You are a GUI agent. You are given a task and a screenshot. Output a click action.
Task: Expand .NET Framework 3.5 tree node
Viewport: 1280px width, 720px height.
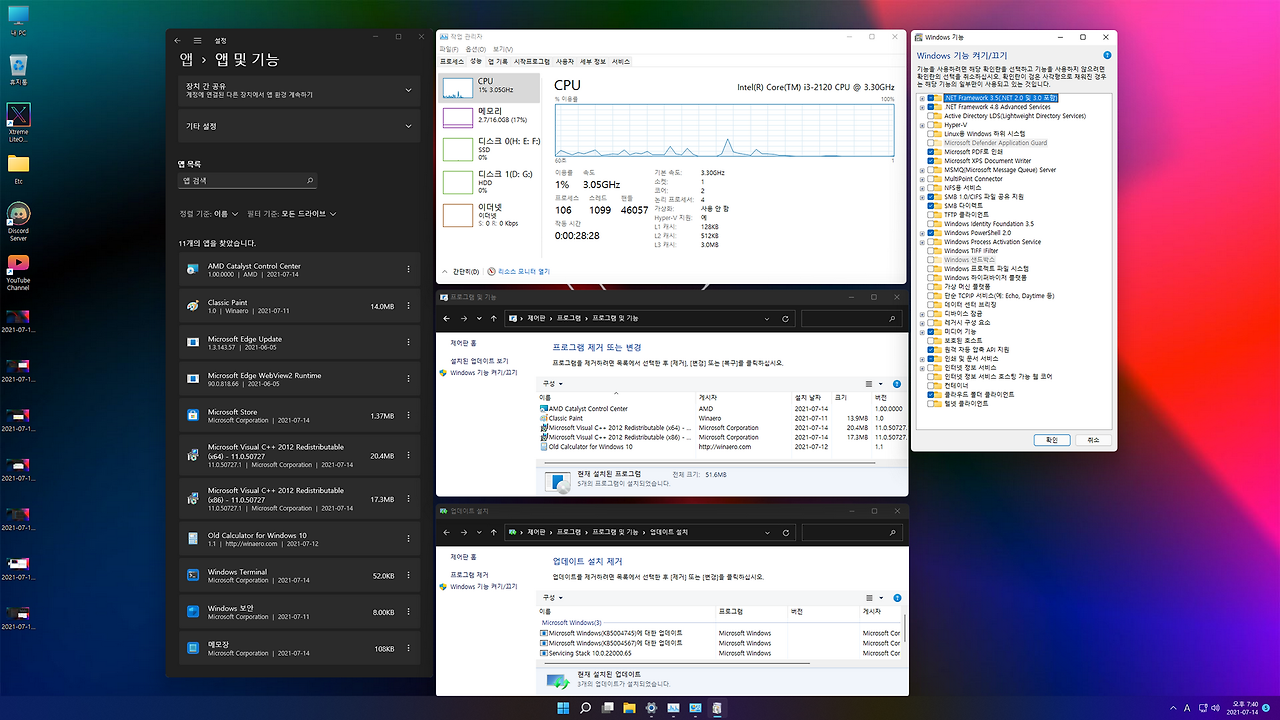(921, 98)
